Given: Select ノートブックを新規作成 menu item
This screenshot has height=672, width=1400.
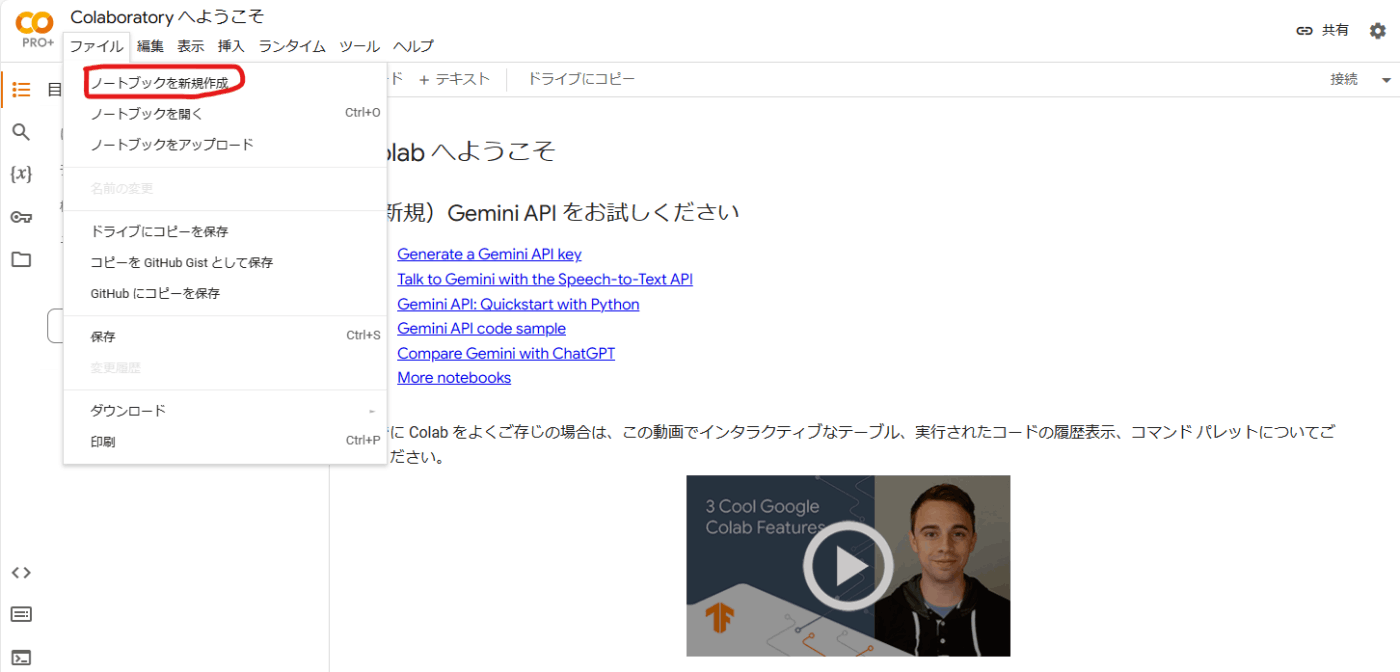Looking at the screenshot, I should coord(225,83).
